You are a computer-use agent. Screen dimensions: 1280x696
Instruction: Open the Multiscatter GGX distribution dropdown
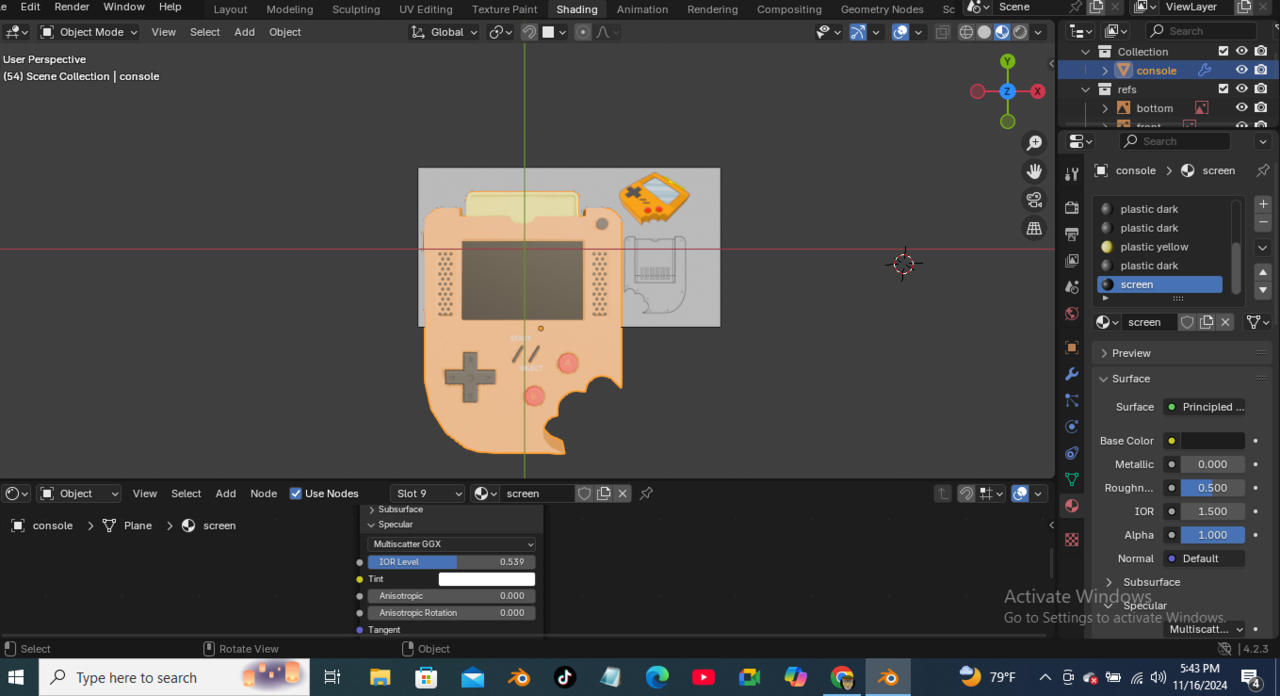coord(451,544)
